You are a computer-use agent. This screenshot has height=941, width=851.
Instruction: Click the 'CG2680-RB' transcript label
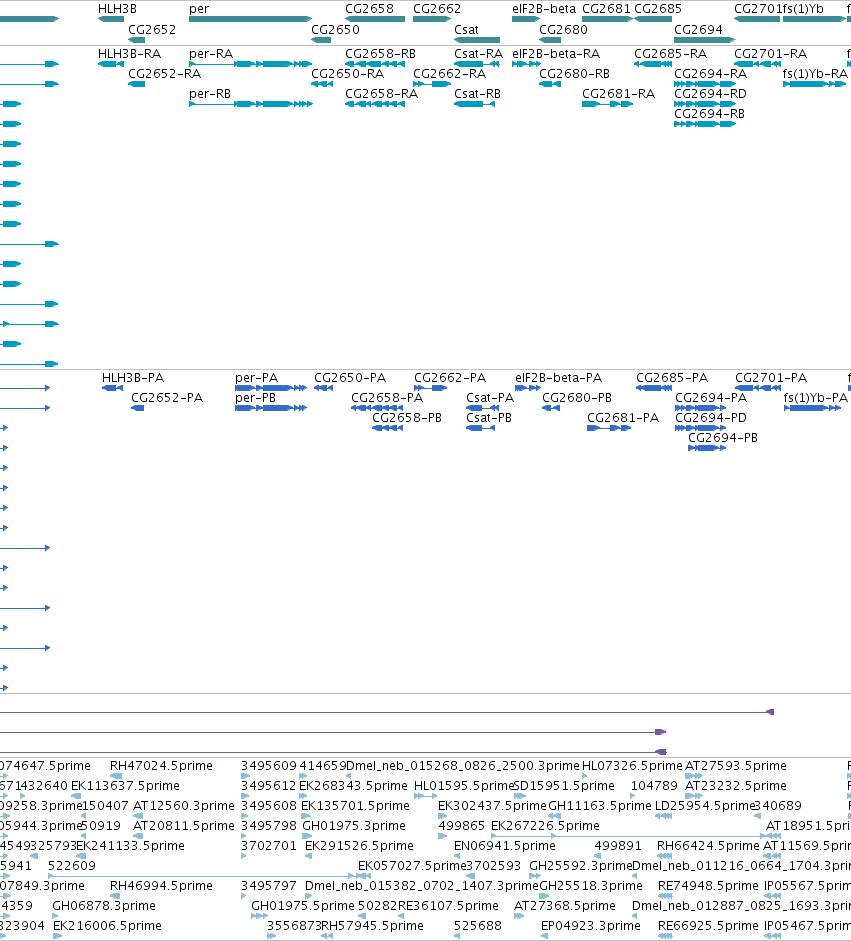tap(574, 73)
